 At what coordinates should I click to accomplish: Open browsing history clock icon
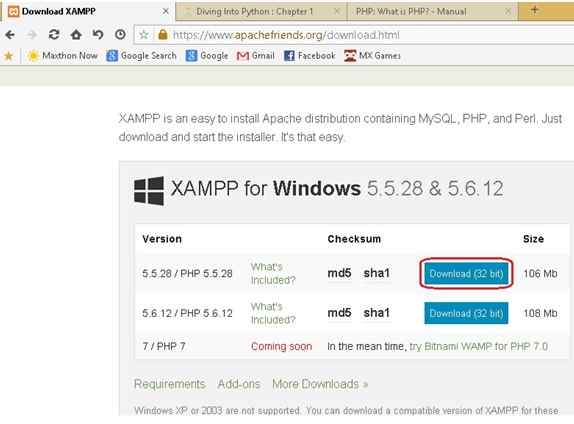tap(120, 35)
